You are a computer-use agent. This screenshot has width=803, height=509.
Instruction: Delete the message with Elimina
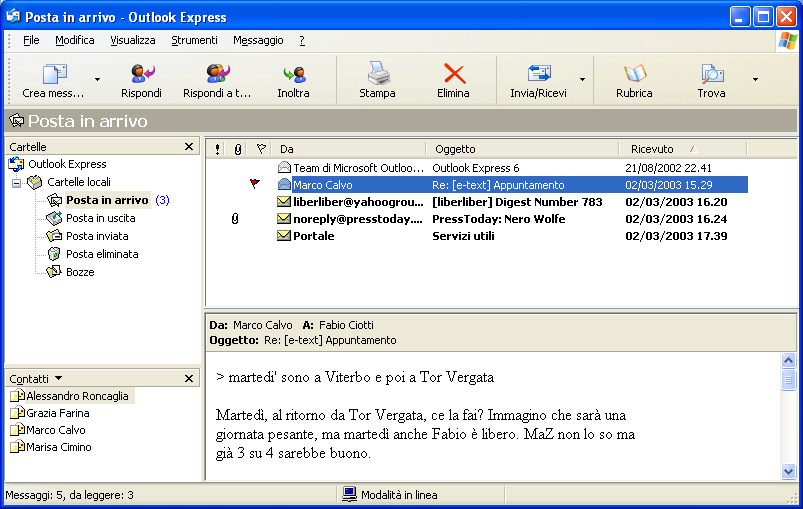click(x=453, y=81)
